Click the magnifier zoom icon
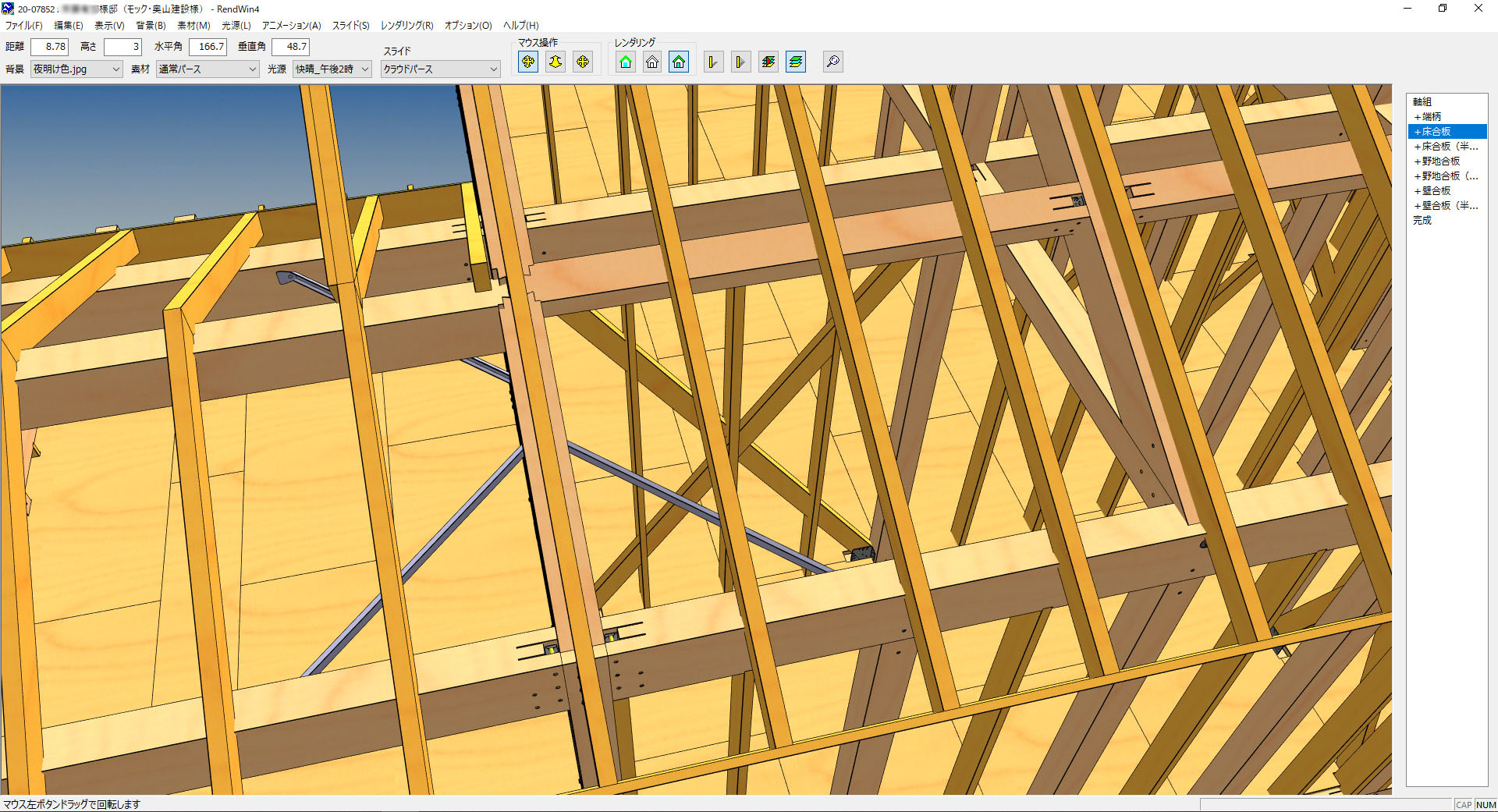Viewport: 1498px width, 812px height. [833, 62]
